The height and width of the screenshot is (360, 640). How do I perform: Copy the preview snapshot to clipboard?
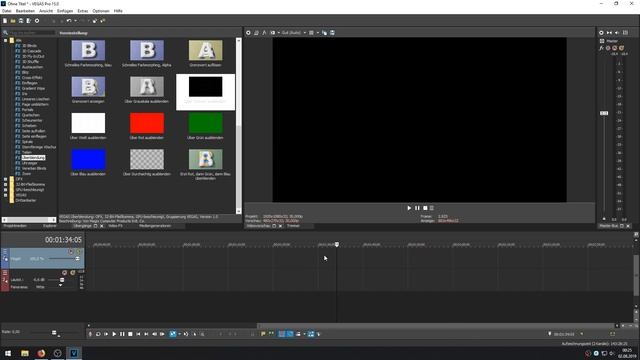[324, 33]
